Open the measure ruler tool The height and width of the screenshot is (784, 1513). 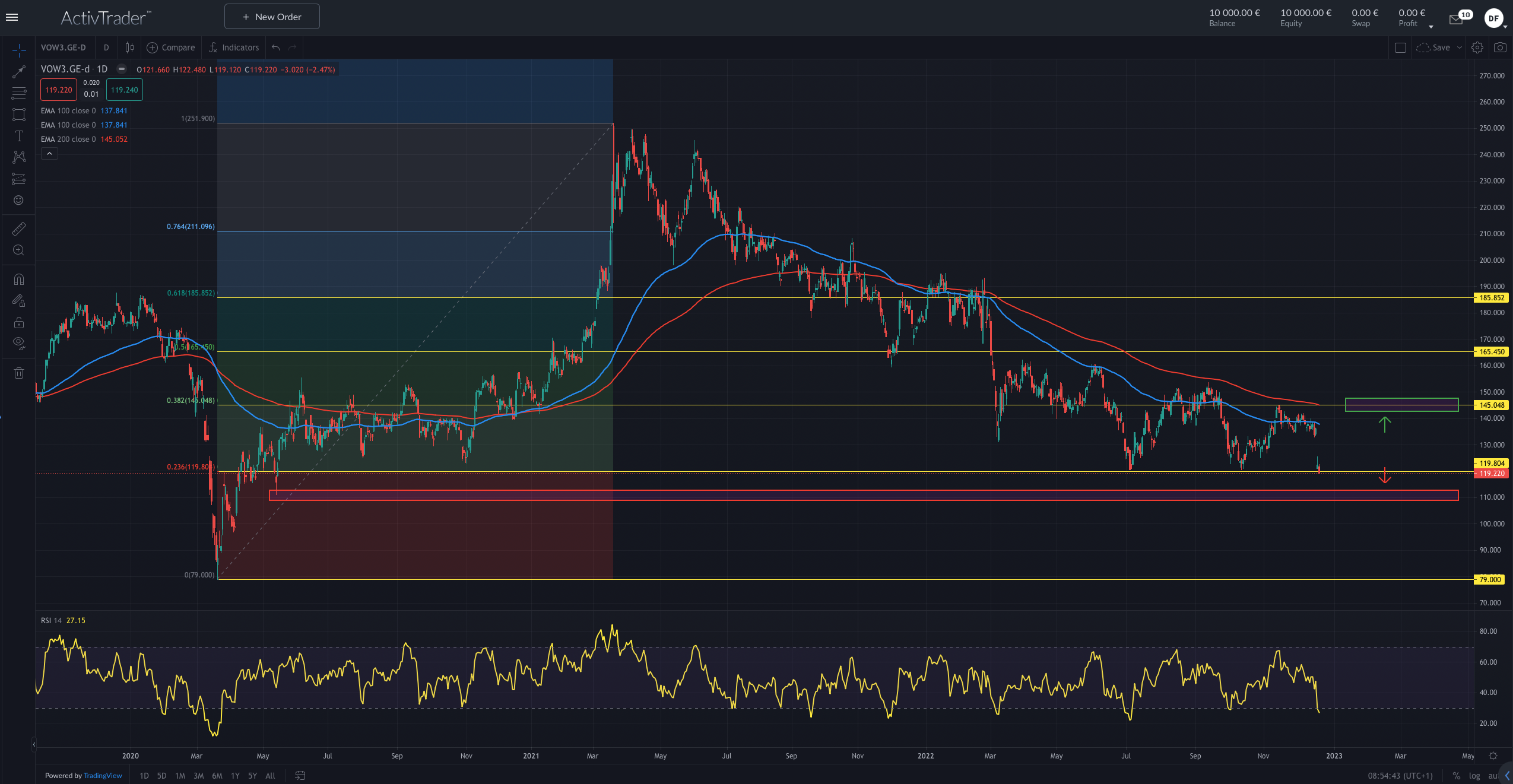coord(19,228)
